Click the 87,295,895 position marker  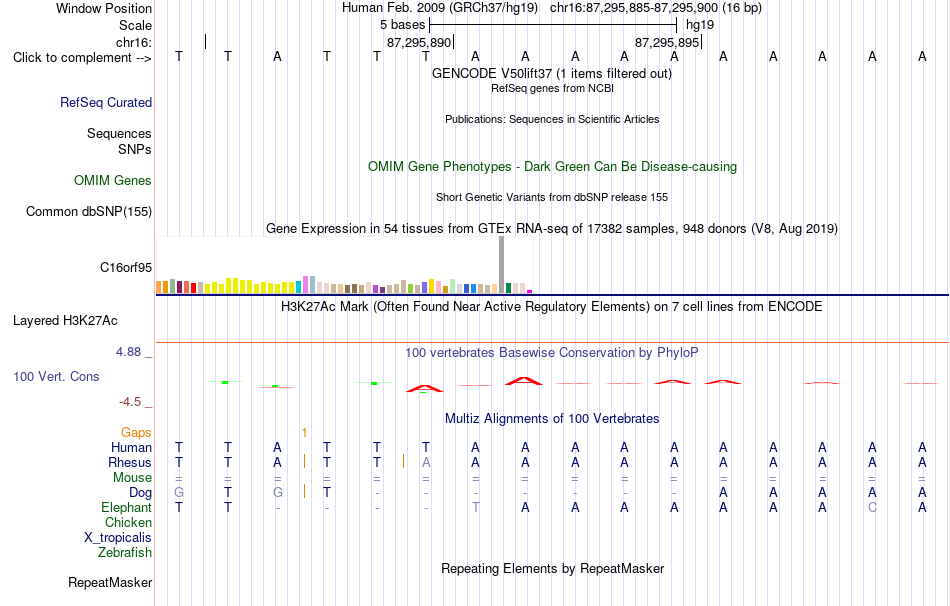668,42
